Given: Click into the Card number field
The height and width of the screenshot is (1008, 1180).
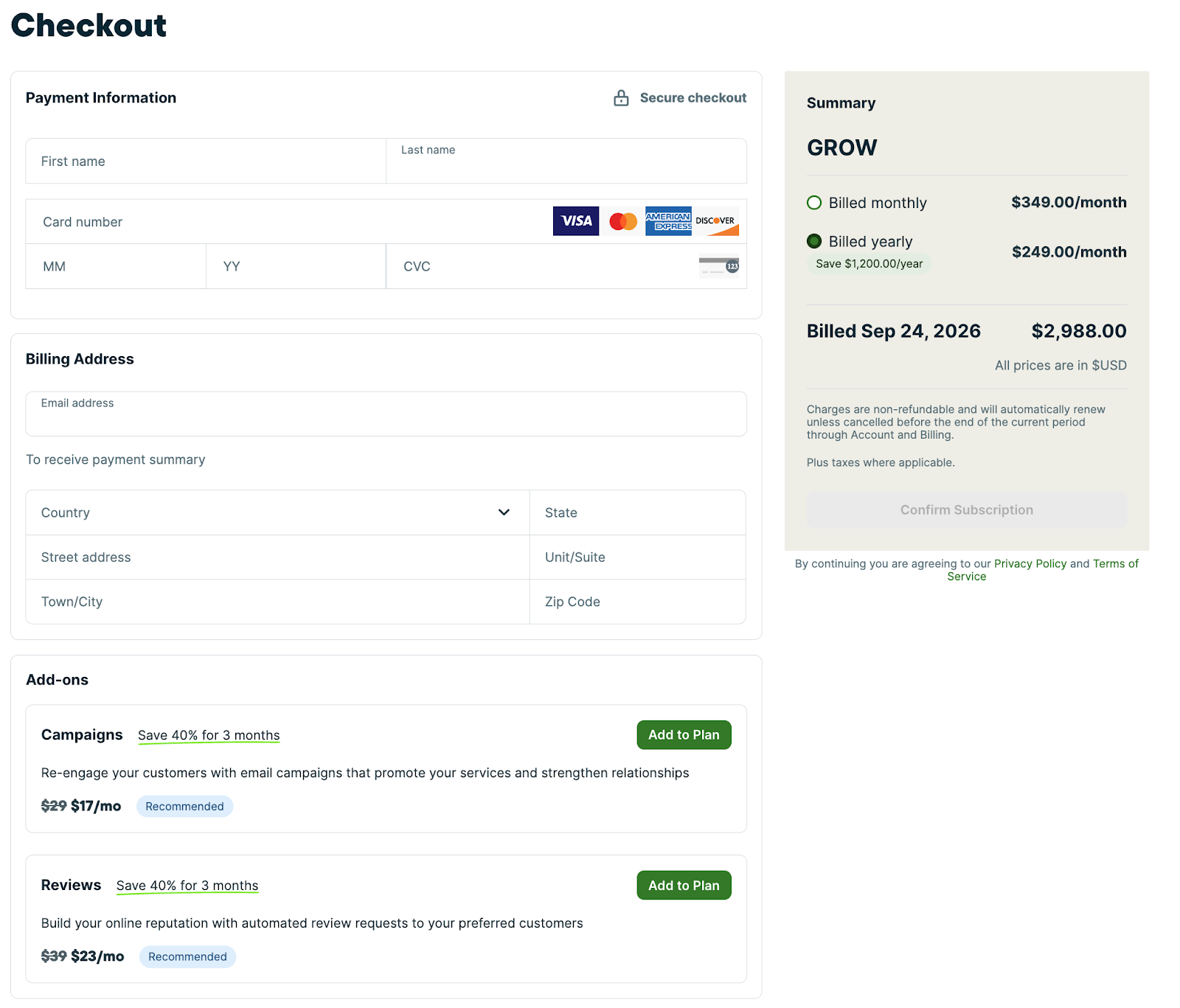Looking at the screenshot, I should point(288,222).
